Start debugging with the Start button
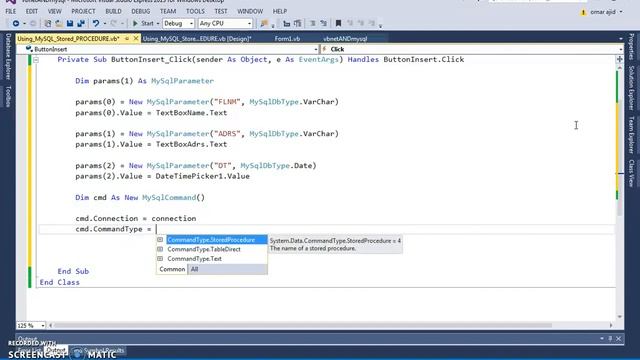The height and width of the screenshot is (360, 640). [143, 24]
